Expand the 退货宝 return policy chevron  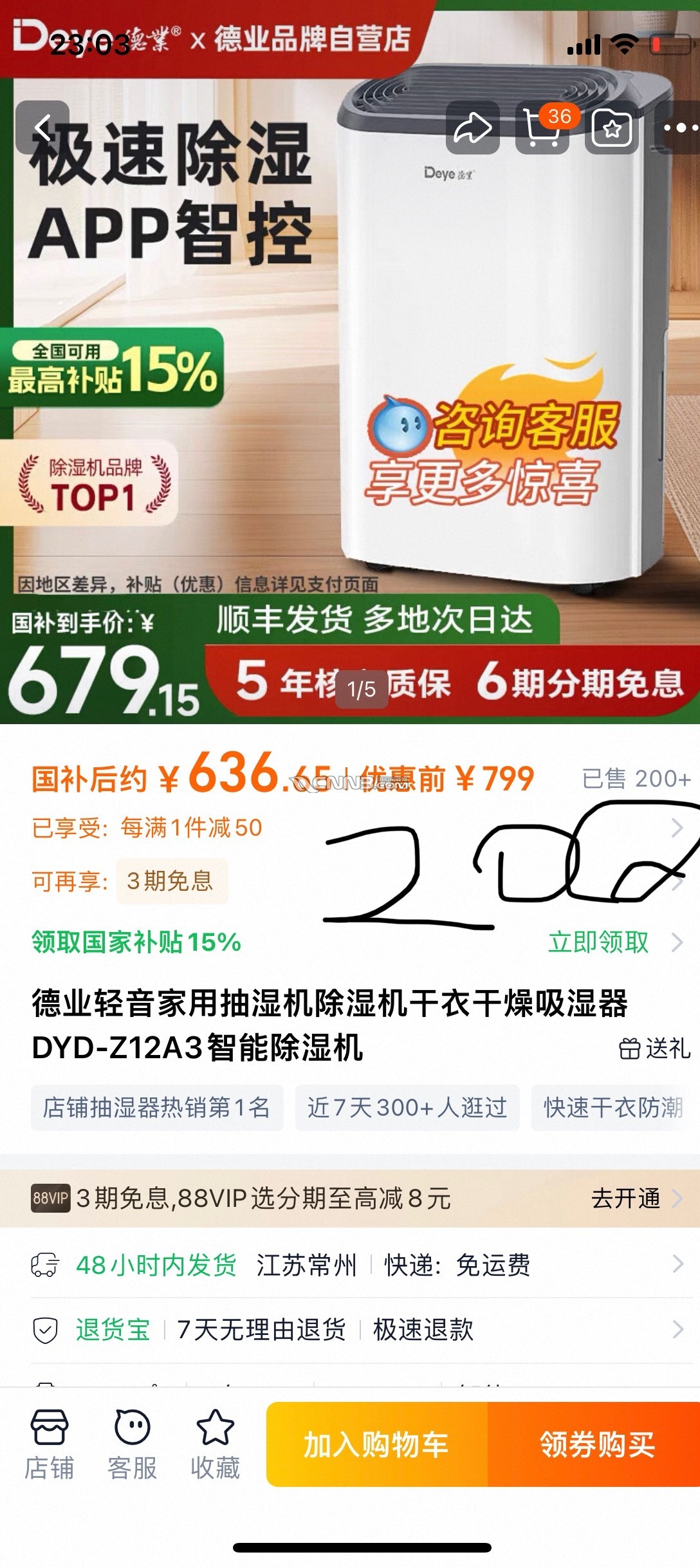677,1329
